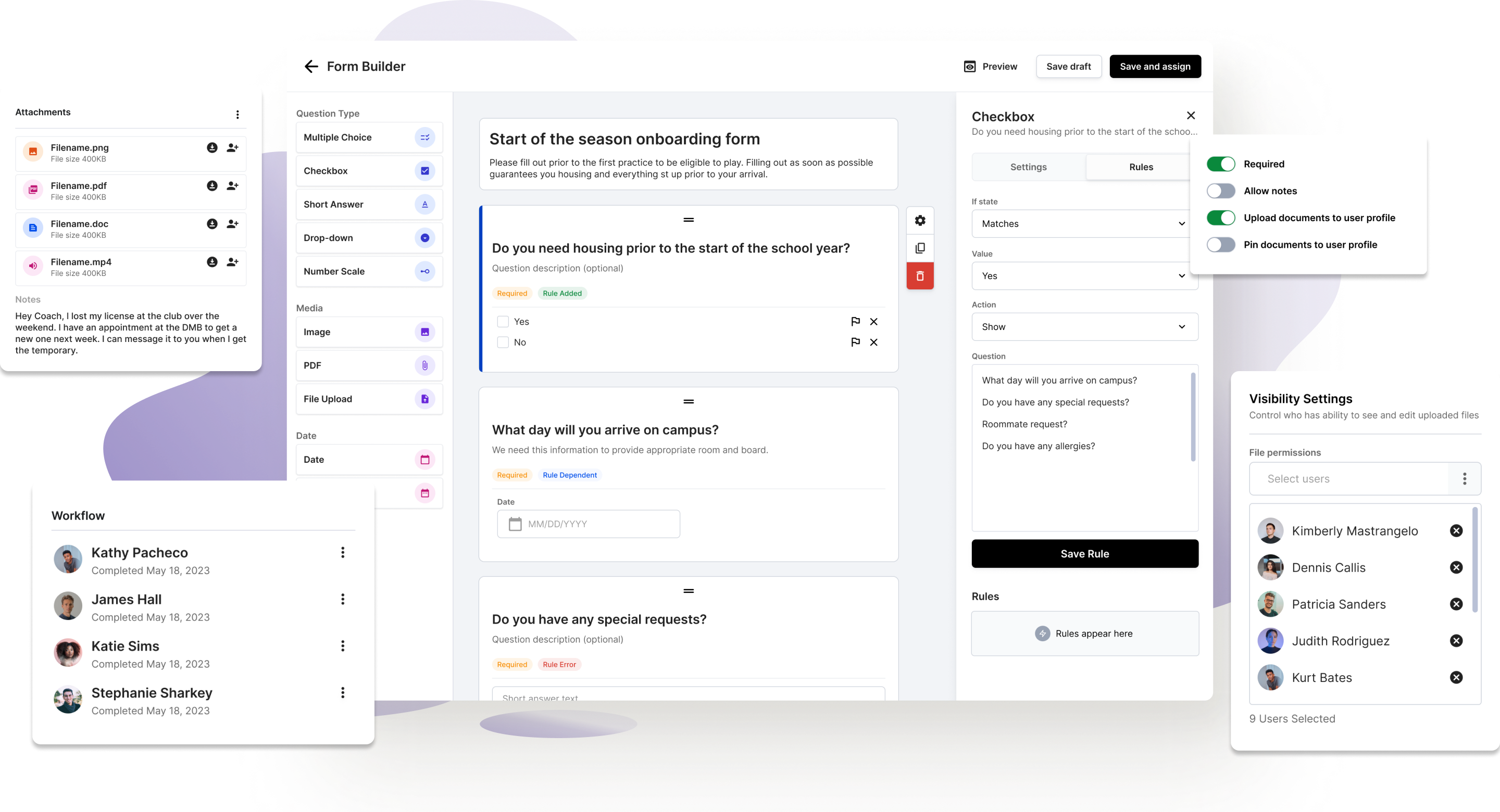This screenshot has width=1500, height=812.
Task: Turn on the Allow notes toggle
Action: point(1220,191)
